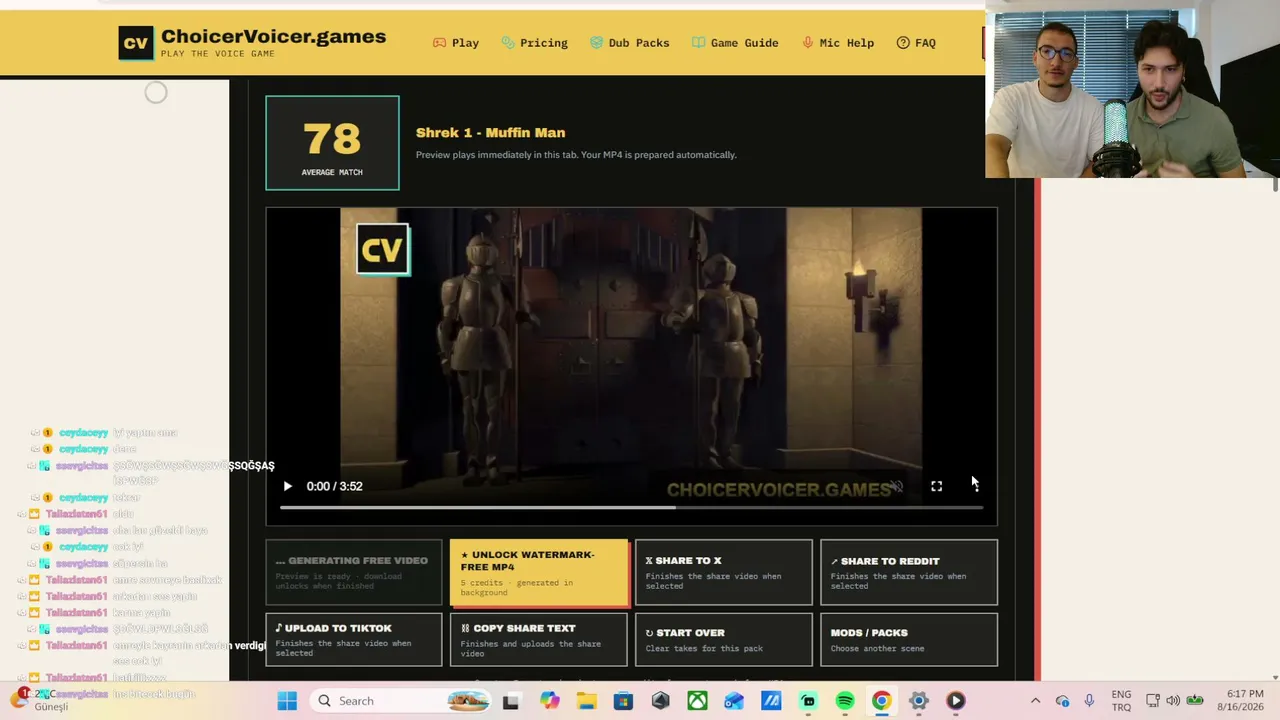The height and width of the screenshot is (720, 1280).
Task: Open the FAQ page
Action: [916, 43]
